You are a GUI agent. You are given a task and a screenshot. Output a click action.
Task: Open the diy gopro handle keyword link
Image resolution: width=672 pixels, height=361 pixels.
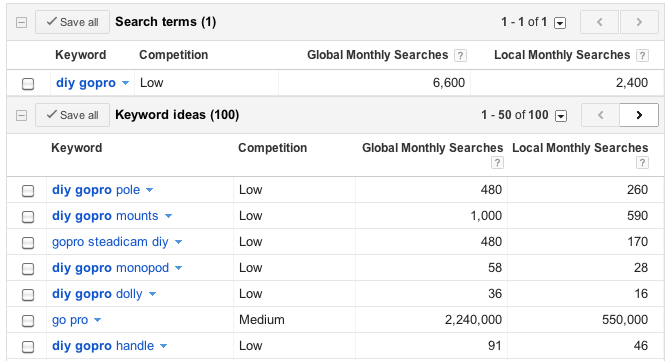pos(103,346)
